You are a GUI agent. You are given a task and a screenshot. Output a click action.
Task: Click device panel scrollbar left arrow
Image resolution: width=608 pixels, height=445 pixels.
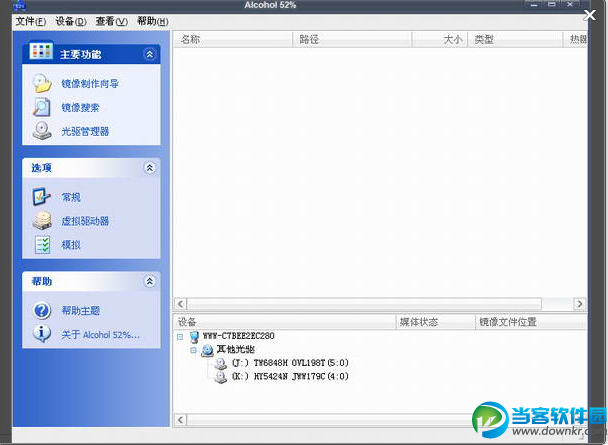click(181, 420)
